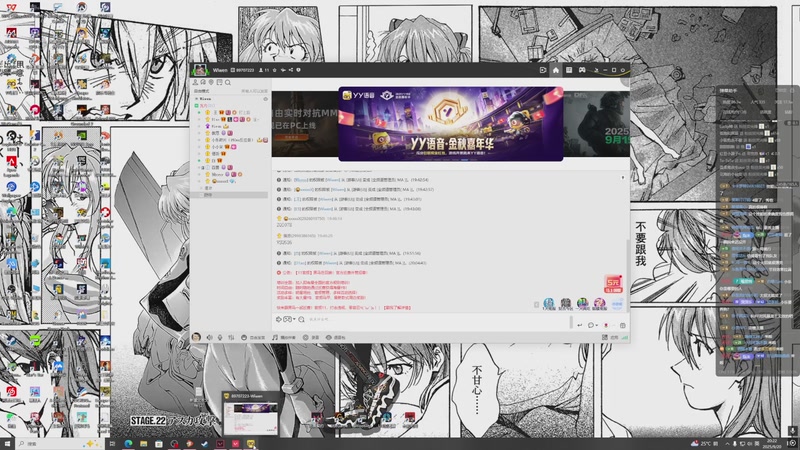Open the bulletin board icon in the sidebar toolbar
Screen dimensions: 800x450
pyautogui.click(x=219, y=82)
